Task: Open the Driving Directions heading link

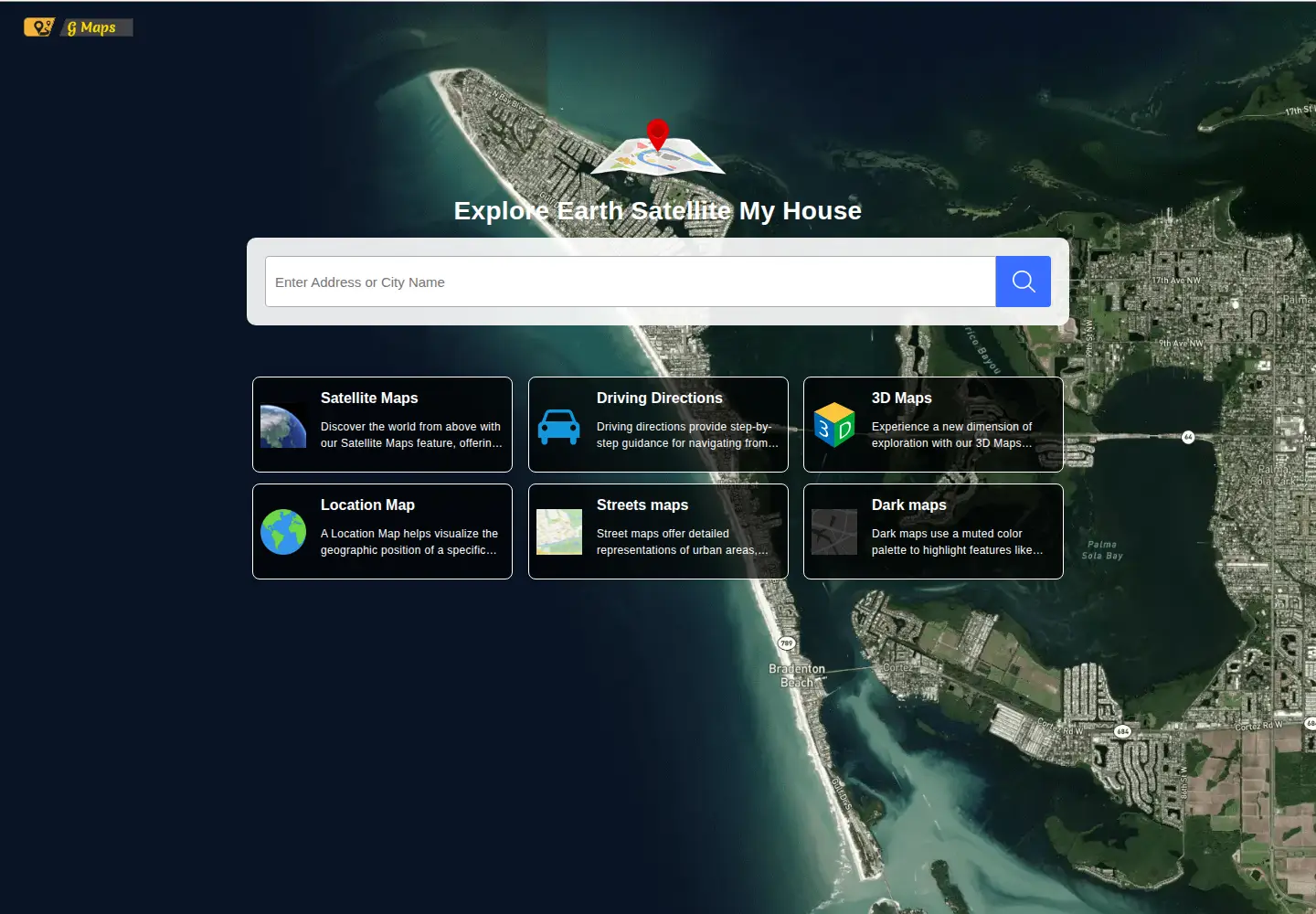Action: tap(660, 398)
